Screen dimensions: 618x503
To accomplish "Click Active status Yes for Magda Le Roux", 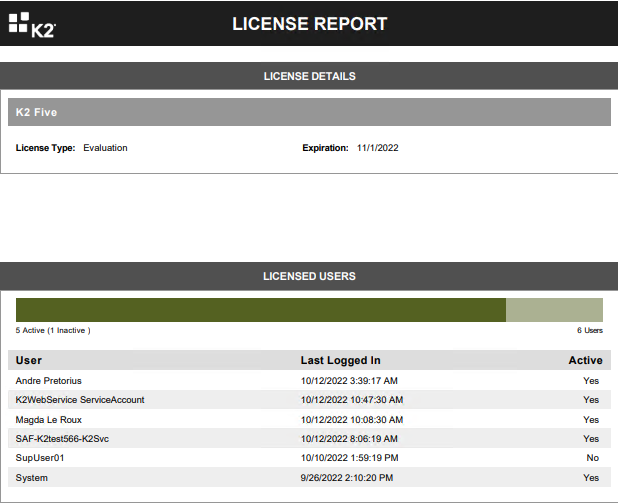I will point(591,420).
